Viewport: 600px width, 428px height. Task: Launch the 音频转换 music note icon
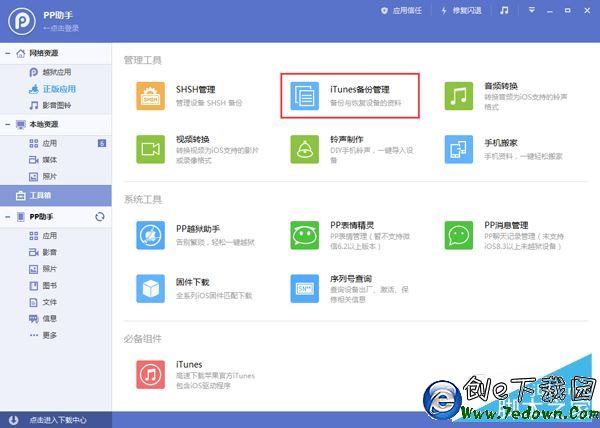[459, 96]
